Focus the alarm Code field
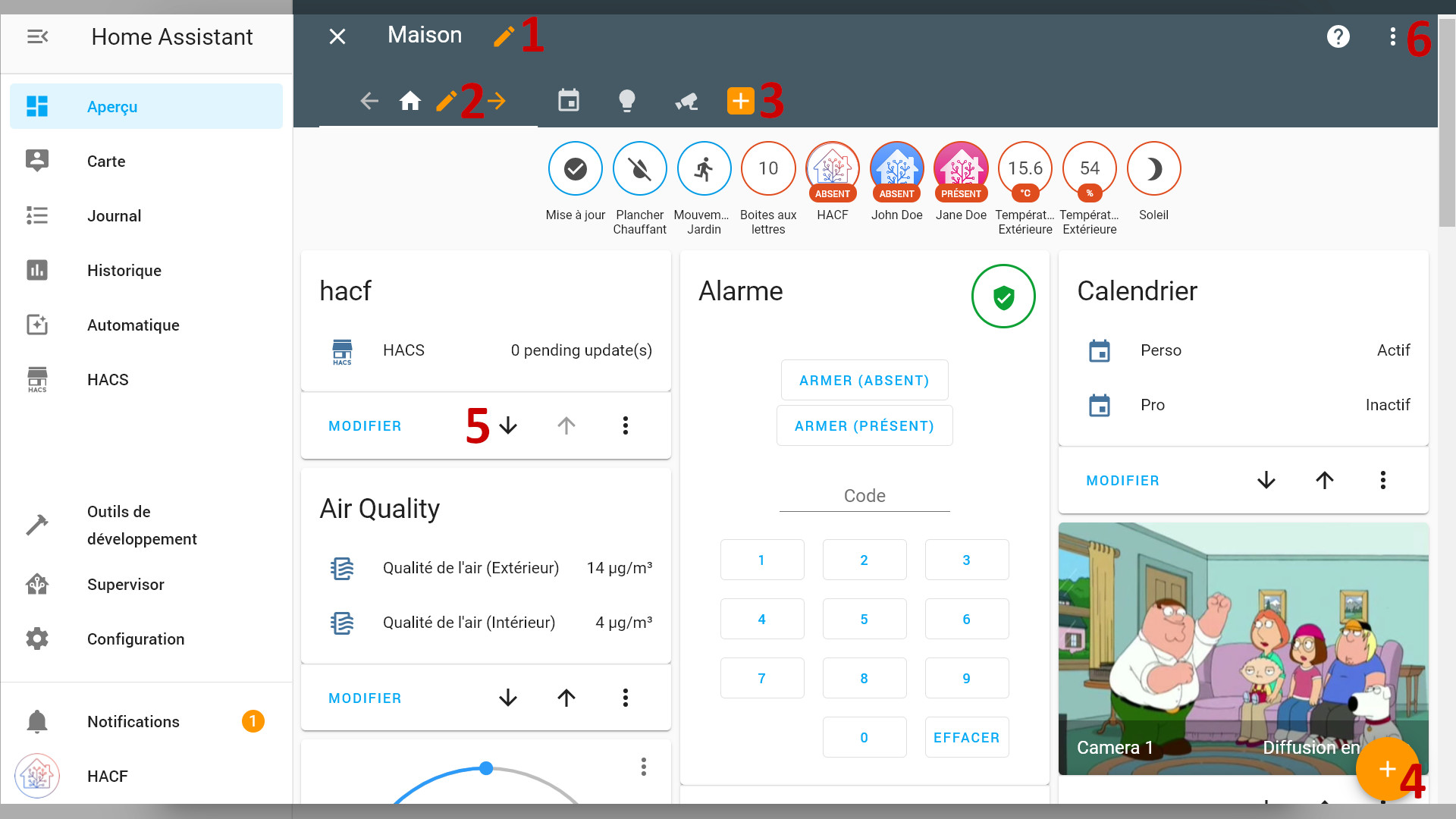Viewport: 1456px width, 819px height. pos(864,496)
